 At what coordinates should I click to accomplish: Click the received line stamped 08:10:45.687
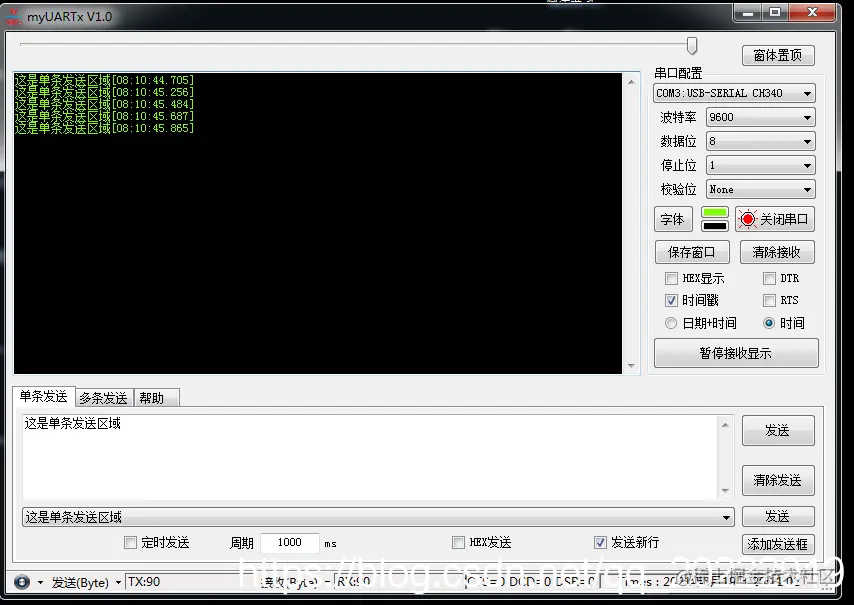(104, 117)
